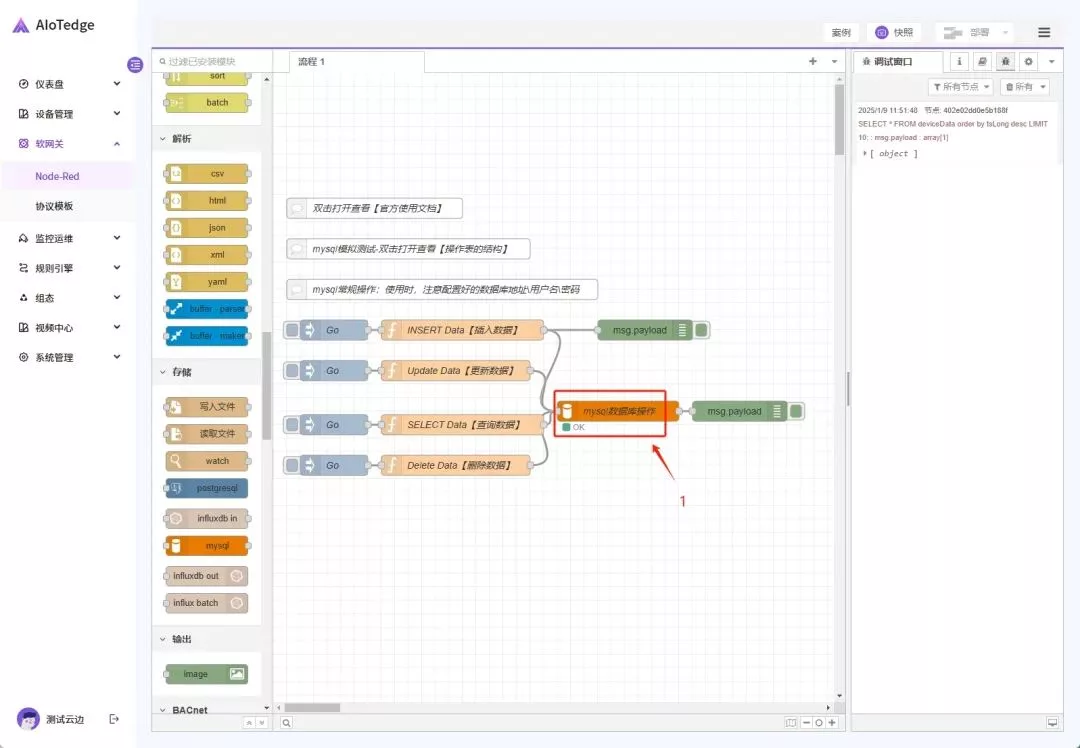1080x748 pixels.
Task: Click the 快照 snapshot button
Action: (893, 32)
